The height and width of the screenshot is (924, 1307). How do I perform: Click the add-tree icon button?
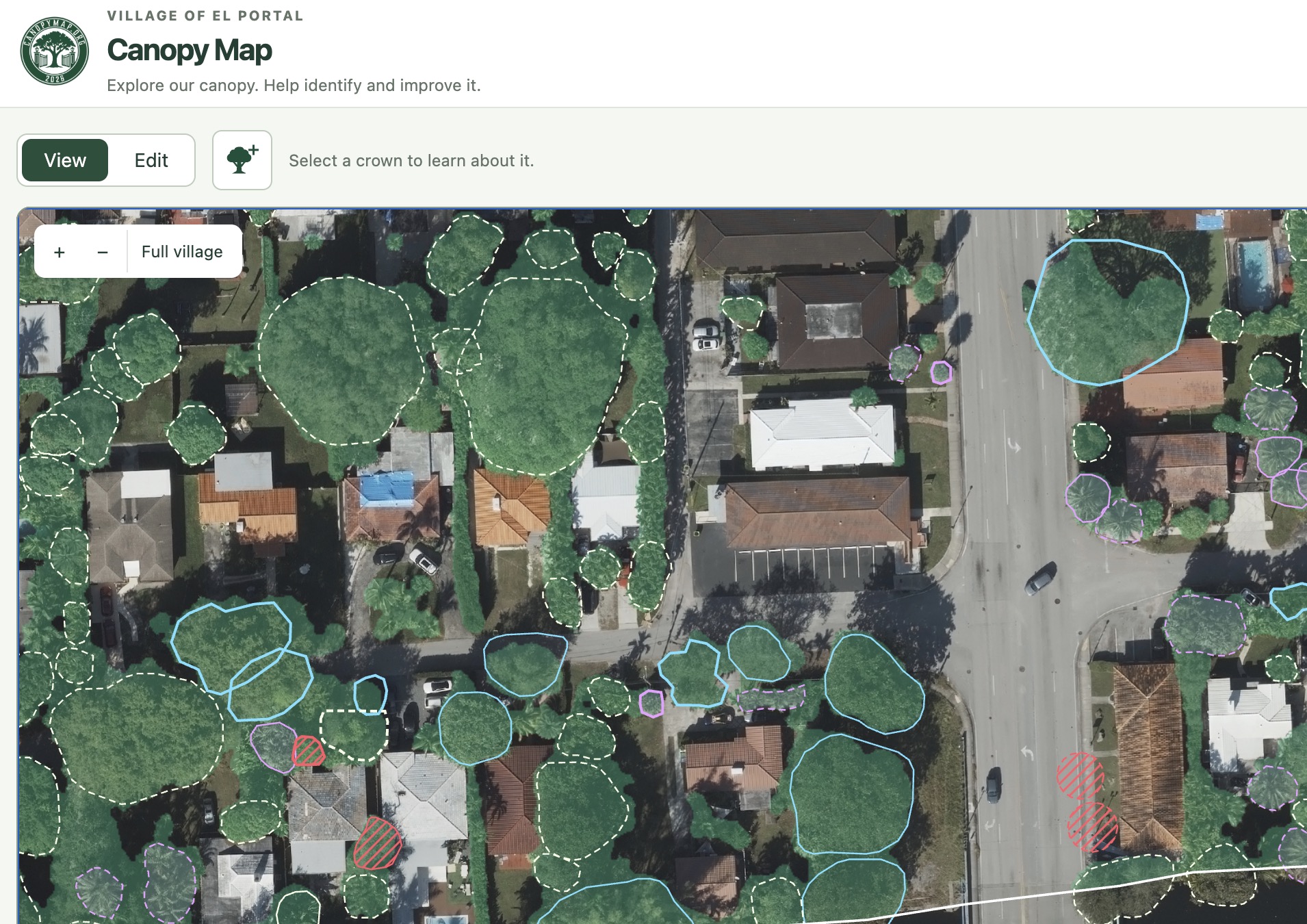point(242,160)
